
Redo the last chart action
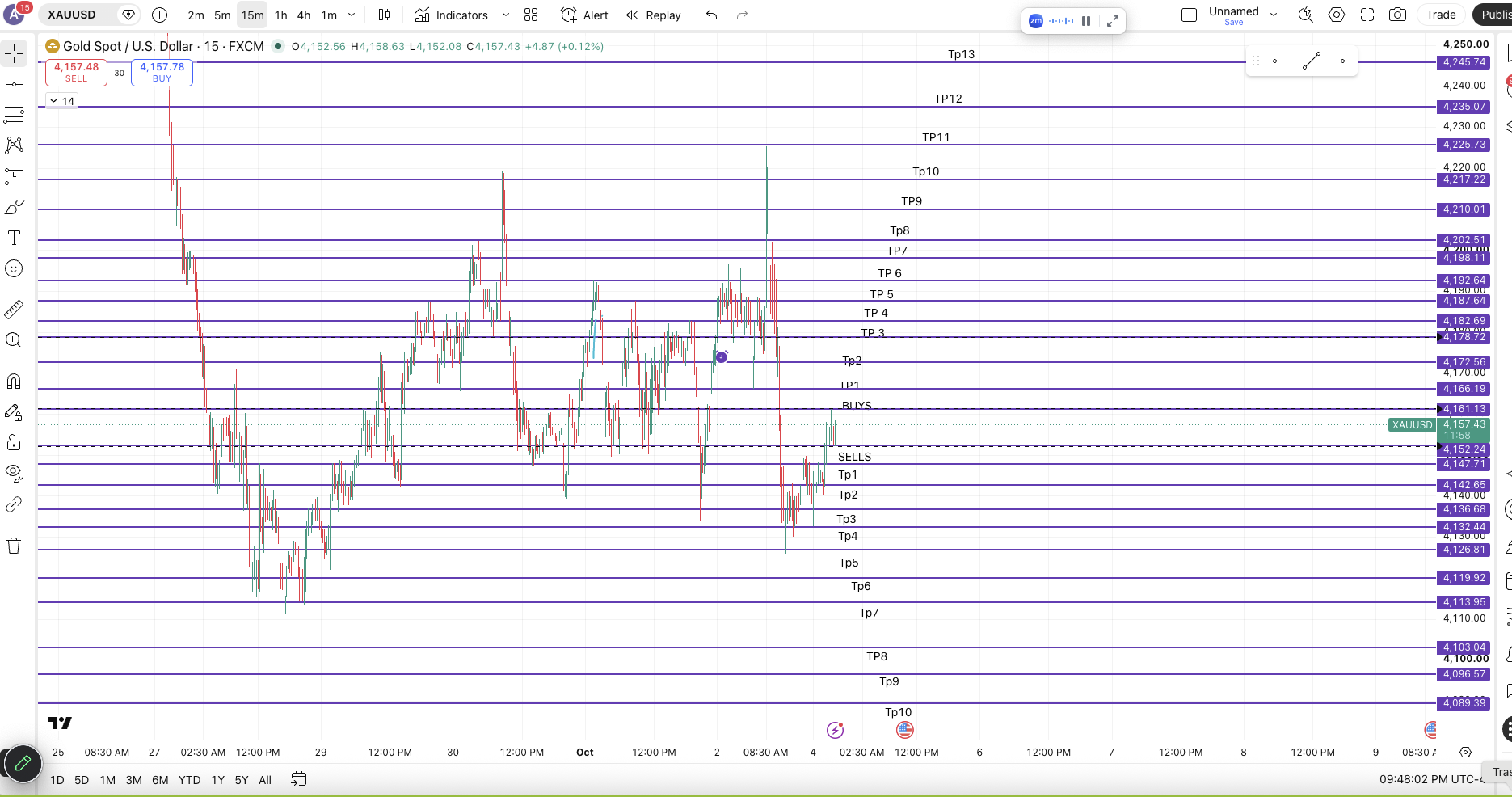click(x=743, y=15)
